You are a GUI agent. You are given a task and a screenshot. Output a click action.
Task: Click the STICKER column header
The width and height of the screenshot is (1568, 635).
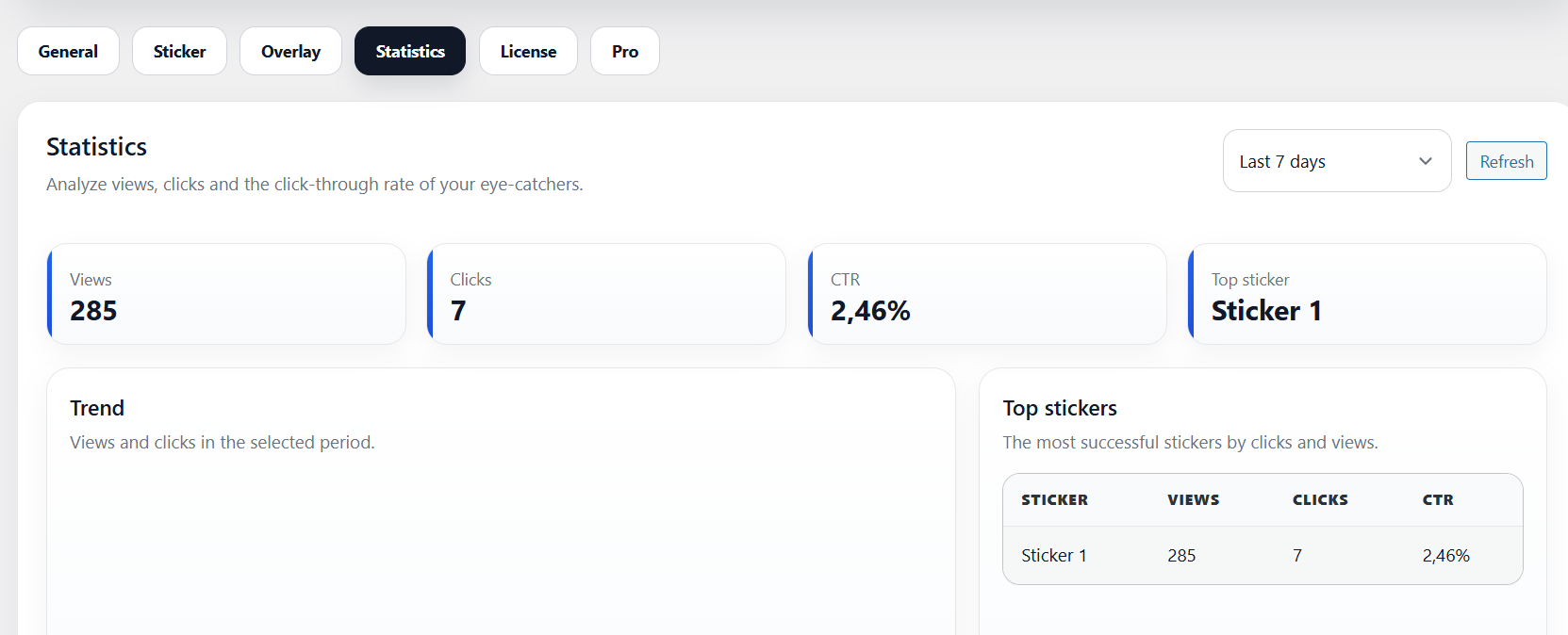tap(1054, 500)
